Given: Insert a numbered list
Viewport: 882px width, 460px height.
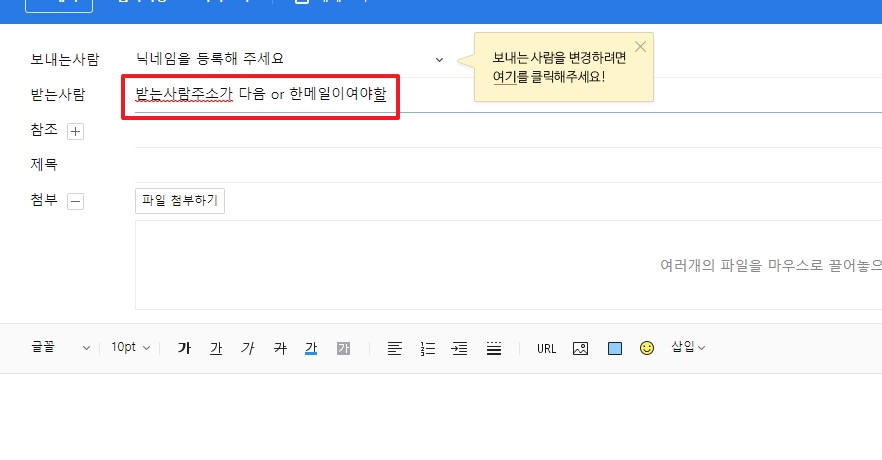Looking at the screenshot, I should coord(428,349).
